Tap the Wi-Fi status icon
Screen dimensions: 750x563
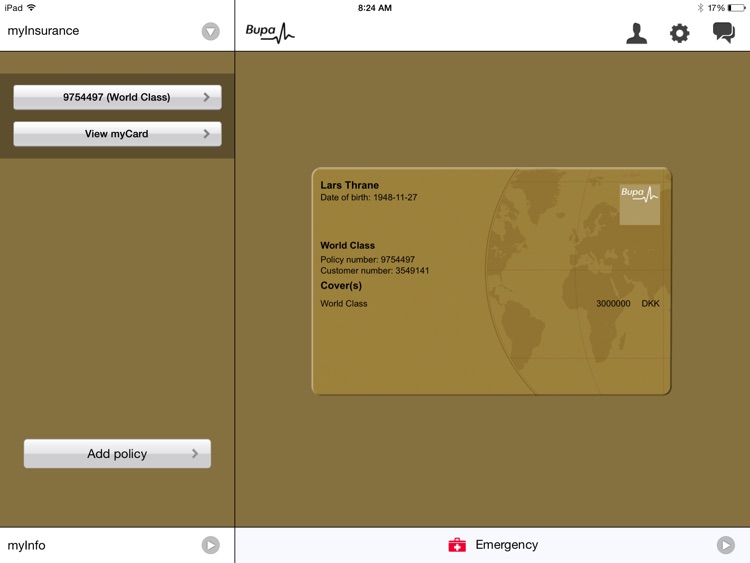click(x=32, y=8)
